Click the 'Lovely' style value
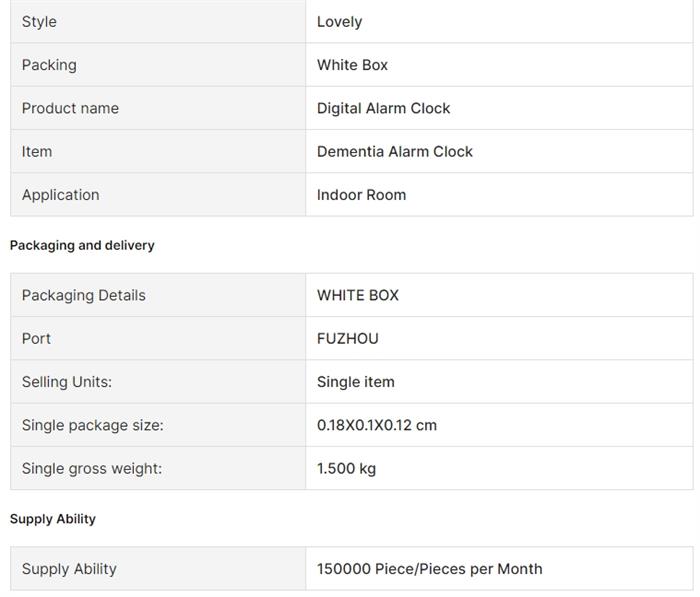This screenshot has height=597, width=700. point(339,22)
